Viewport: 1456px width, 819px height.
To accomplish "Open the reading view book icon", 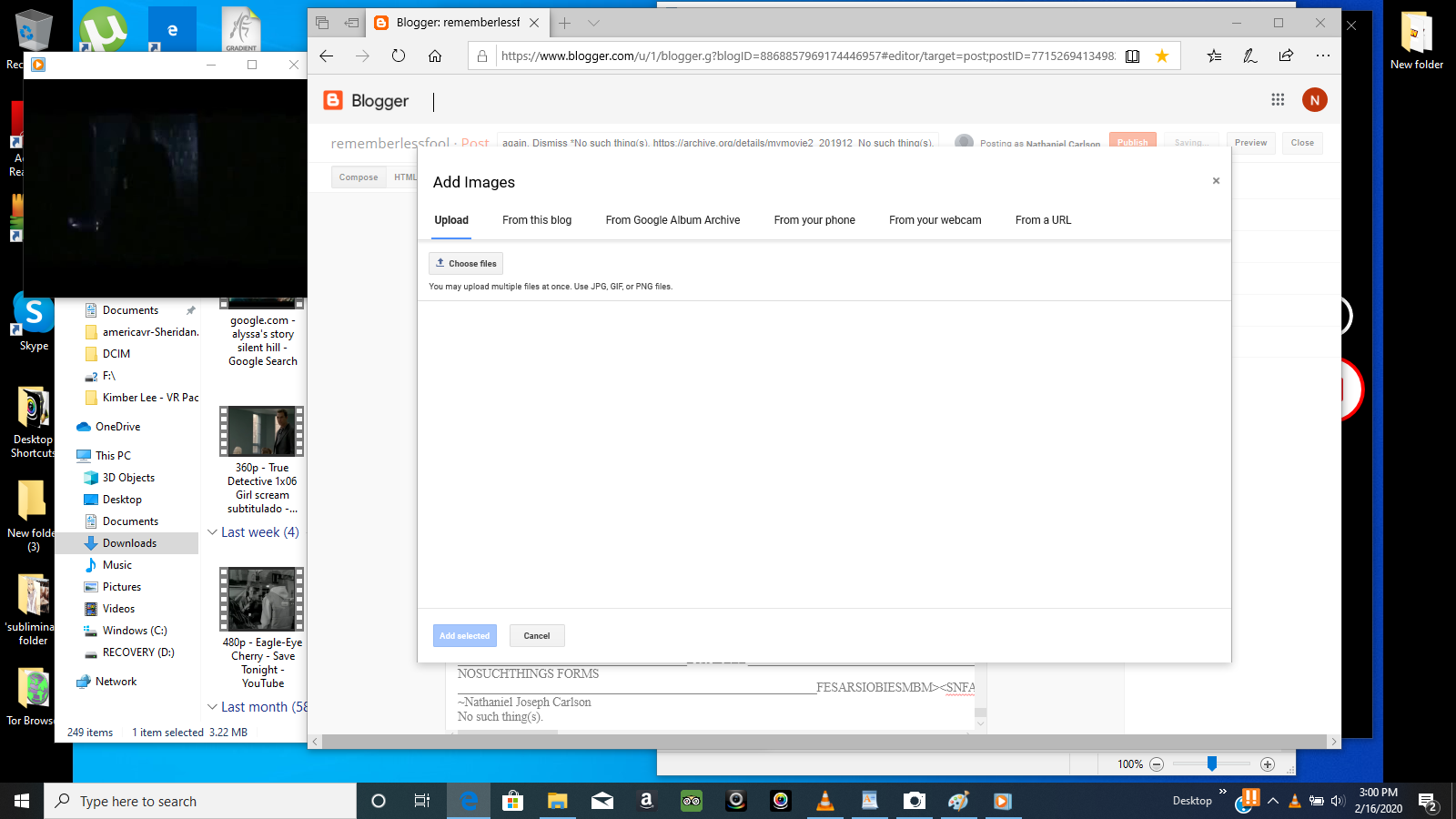I will point(1132,56).
